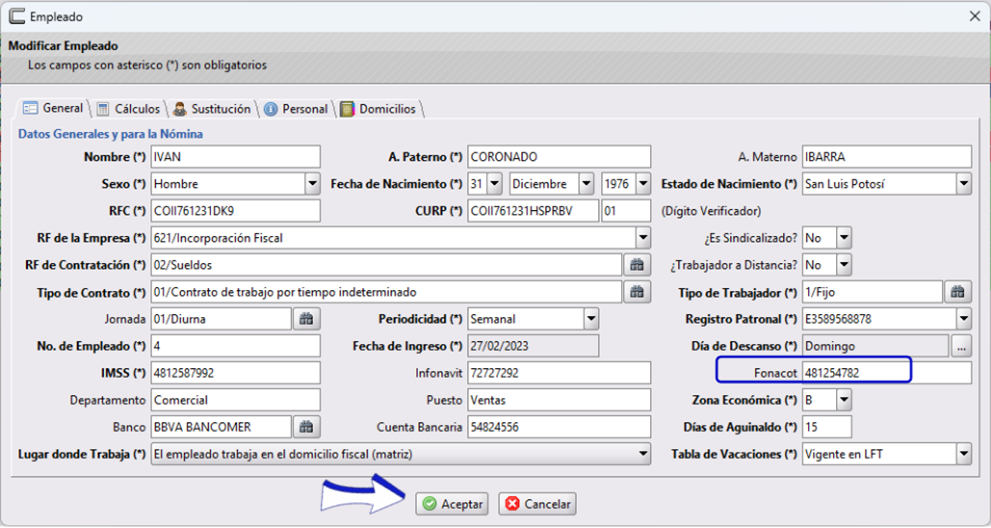Switch to the Domicilios tab
Viewport: 991px width, 528px height.
[379, 109]
